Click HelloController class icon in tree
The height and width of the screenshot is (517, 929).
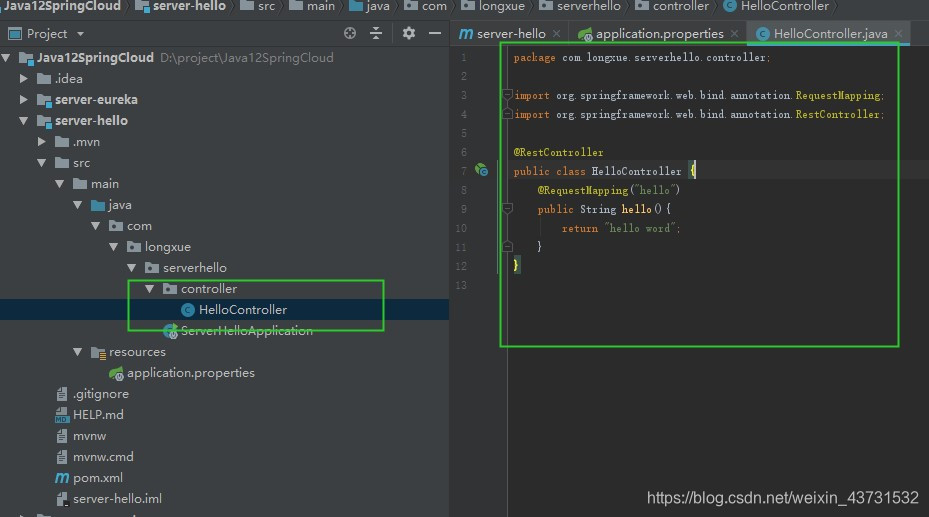click(x=188, y=310)
